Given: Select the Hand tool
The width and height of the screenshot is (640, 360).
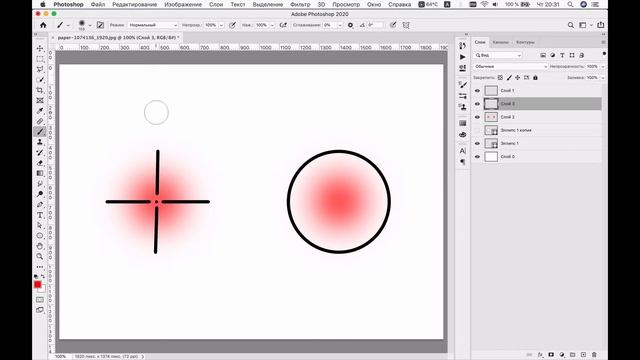Looking at the screenshot, I should coord(40,246).
